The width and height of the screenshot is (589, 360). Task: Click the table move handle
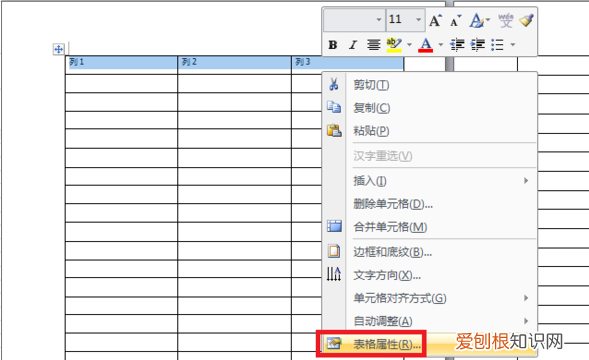point(59,49)
